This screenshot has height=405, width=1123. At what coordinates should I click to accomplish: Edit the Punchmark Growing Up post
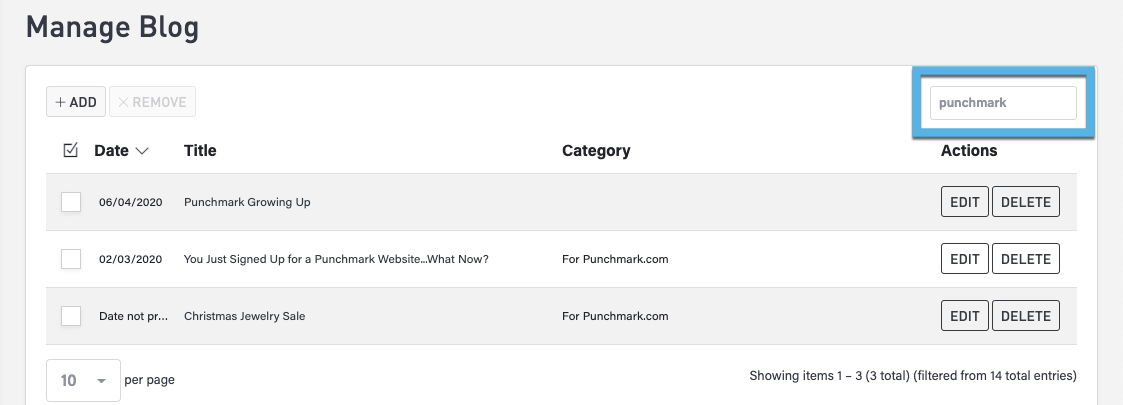pos(965,202)
